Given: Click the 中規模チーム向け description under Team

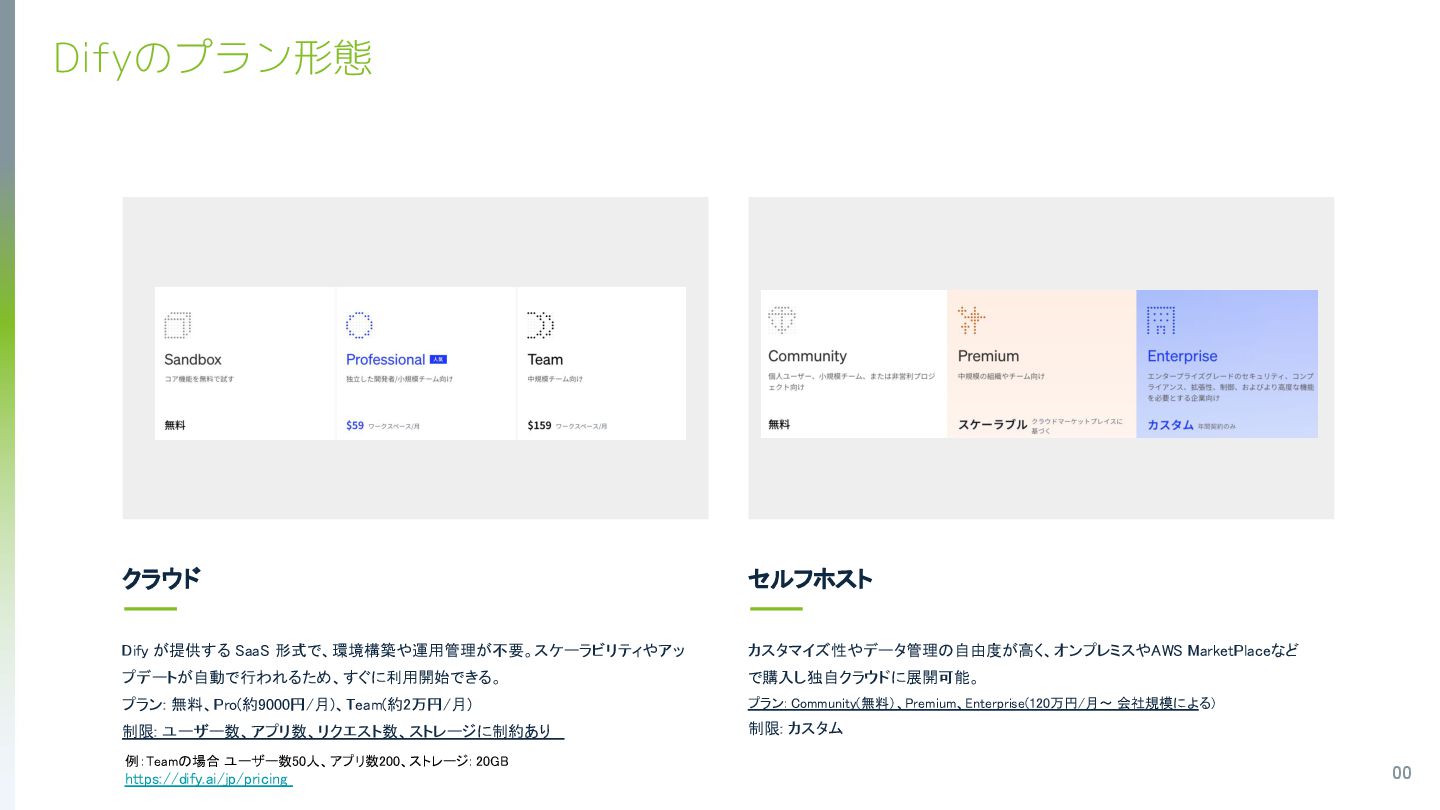Looking at the screenshot, I should coord(555,379).
